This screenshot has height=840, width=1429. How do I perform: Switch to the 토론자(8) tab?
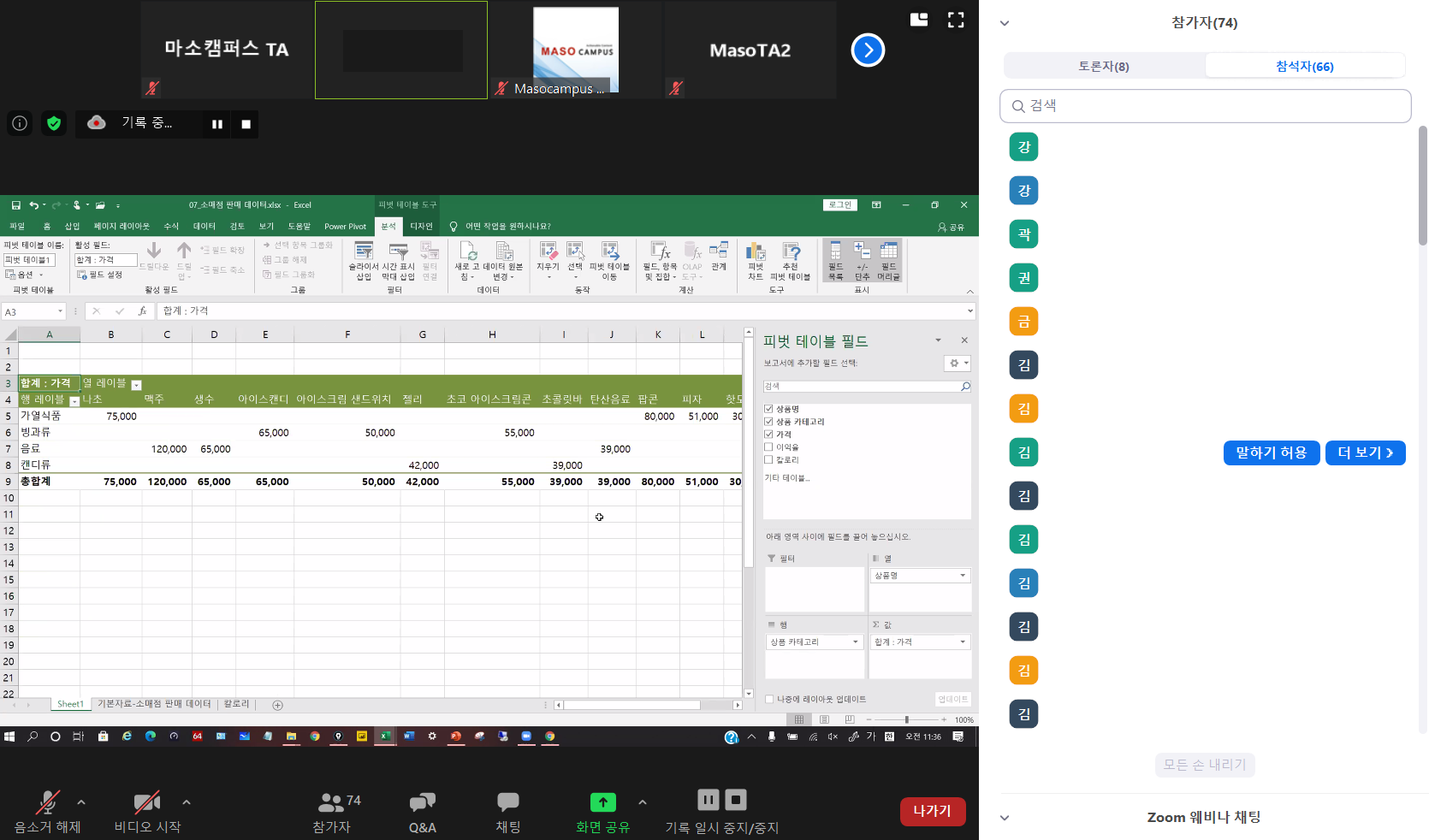[1103, 66]
